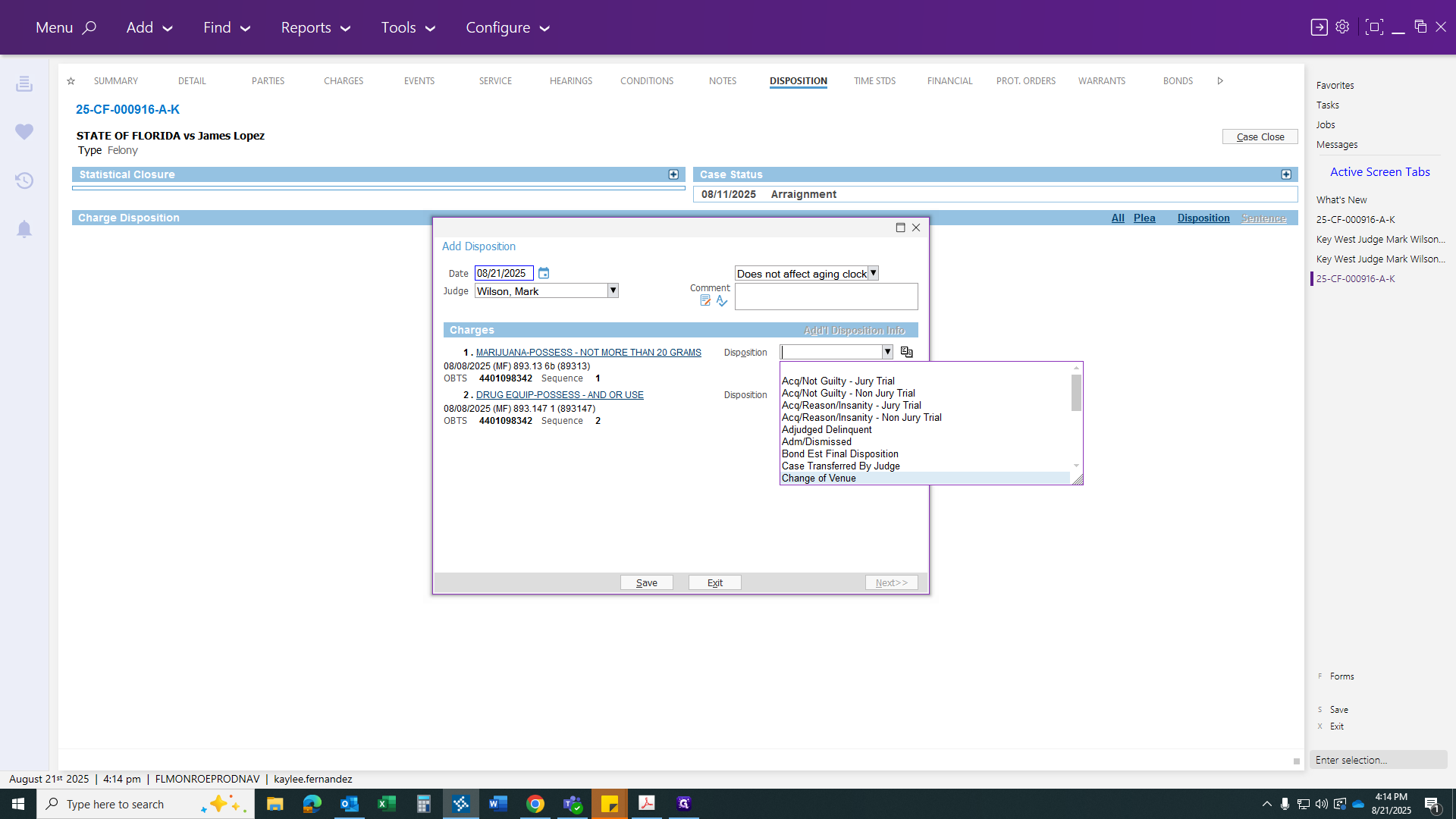Click the Save button in dialog
The width and height of the screenshot is (1456, 819).
pos(647,582)
